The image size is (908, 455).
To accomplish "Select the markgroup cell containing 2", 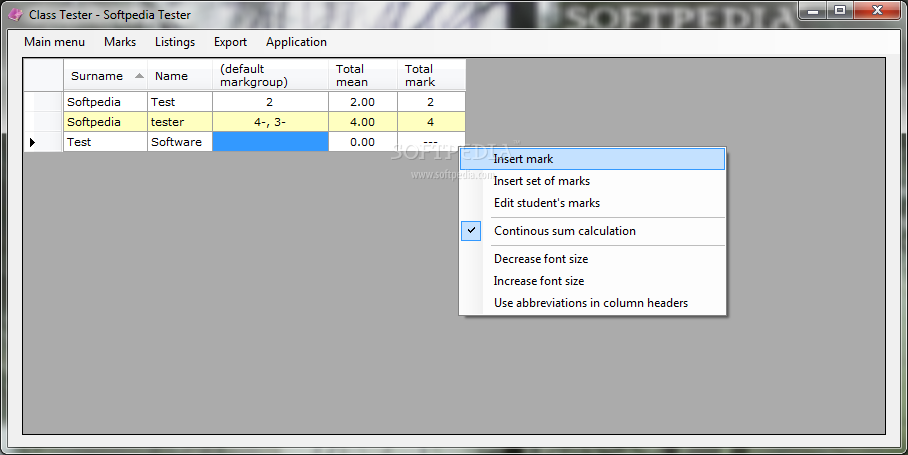I will point(270,102).
